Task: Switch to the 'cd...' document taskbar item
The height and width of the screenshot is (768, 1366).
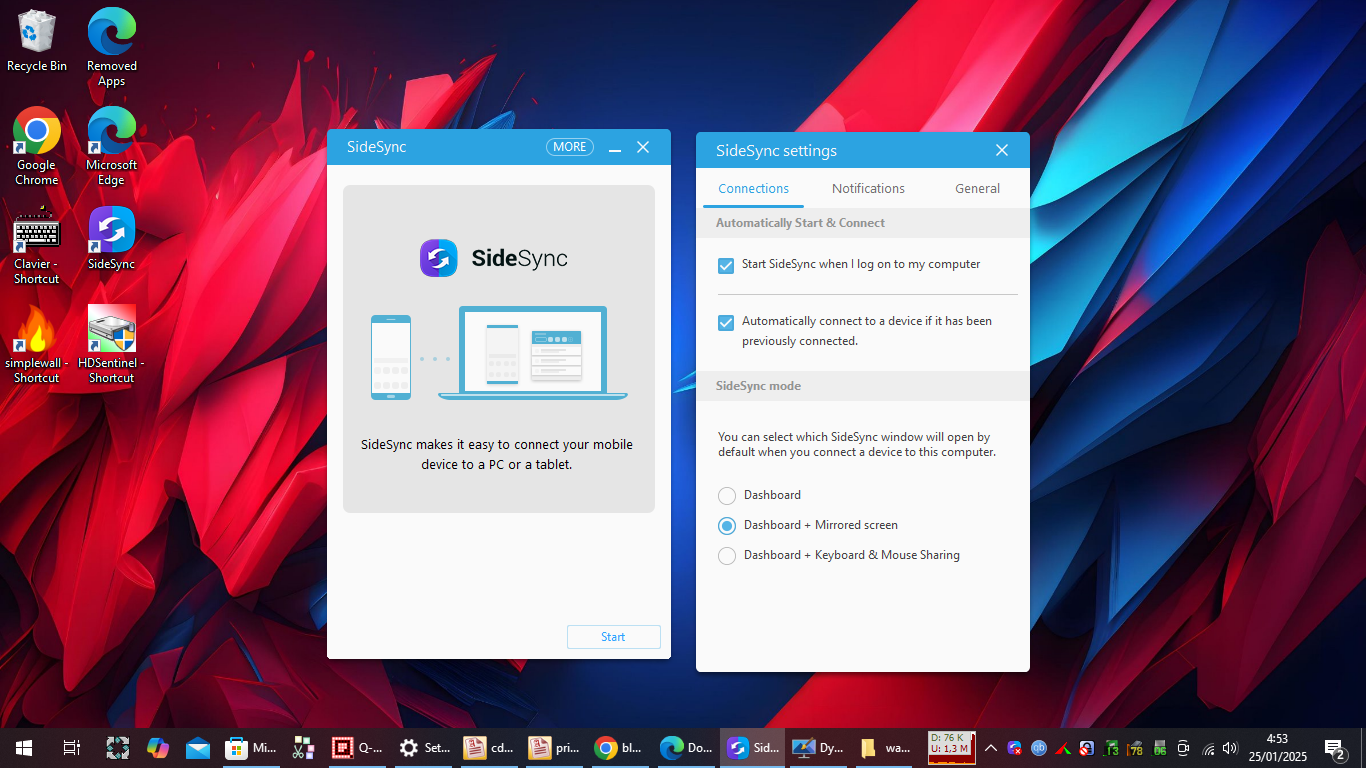Action: pyautogui.click(x=491, y=747)
